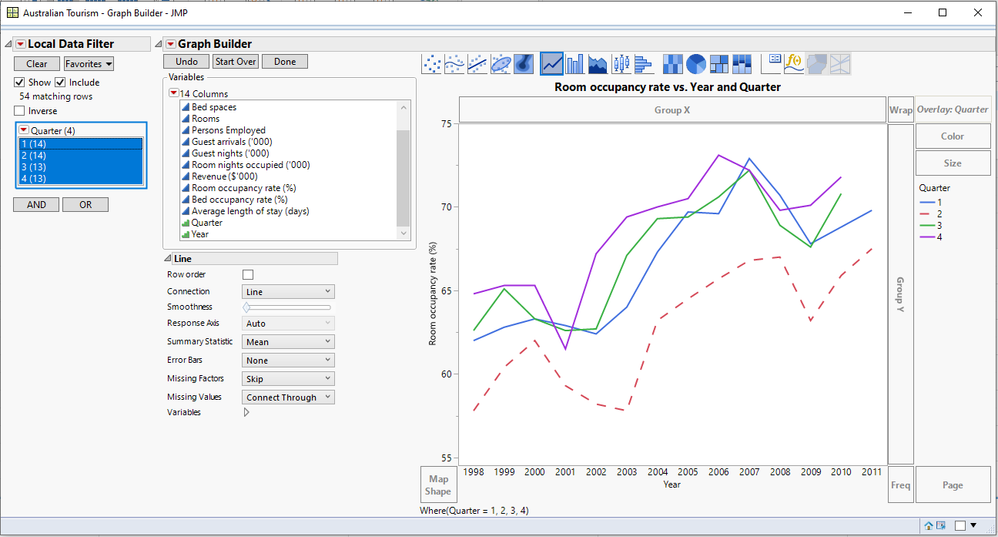This screenshot has width=998, height=537.
Task: Open the status bar dropdown arrow
Action: 973,526
